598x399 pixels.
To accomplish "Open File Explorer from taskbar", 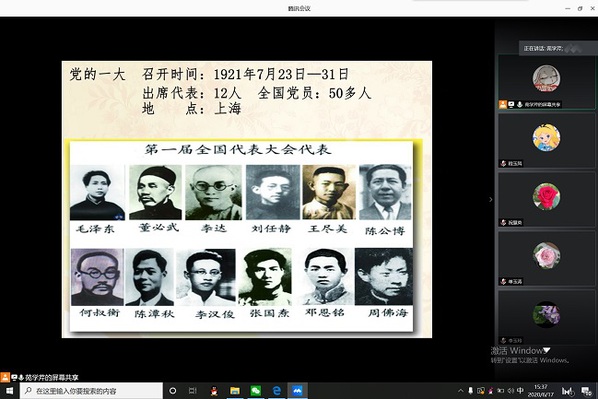I will click(235, 391).
